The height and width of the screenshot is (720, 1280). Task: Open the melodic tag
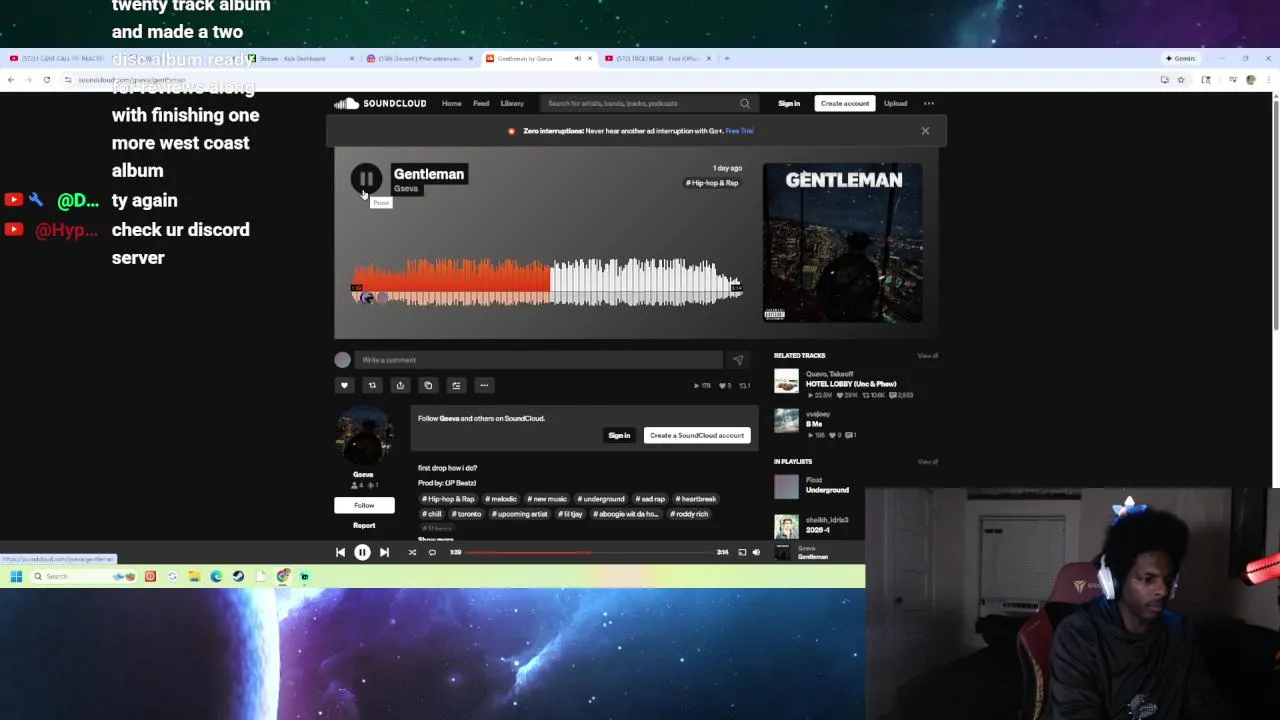[502, 499]
